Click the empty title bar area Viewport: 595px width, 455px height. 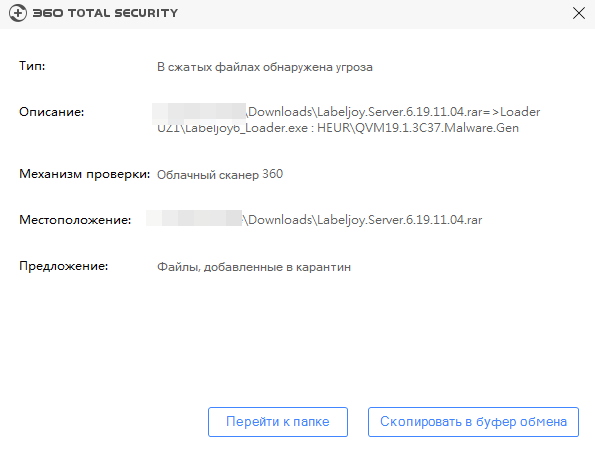point(372,14)
